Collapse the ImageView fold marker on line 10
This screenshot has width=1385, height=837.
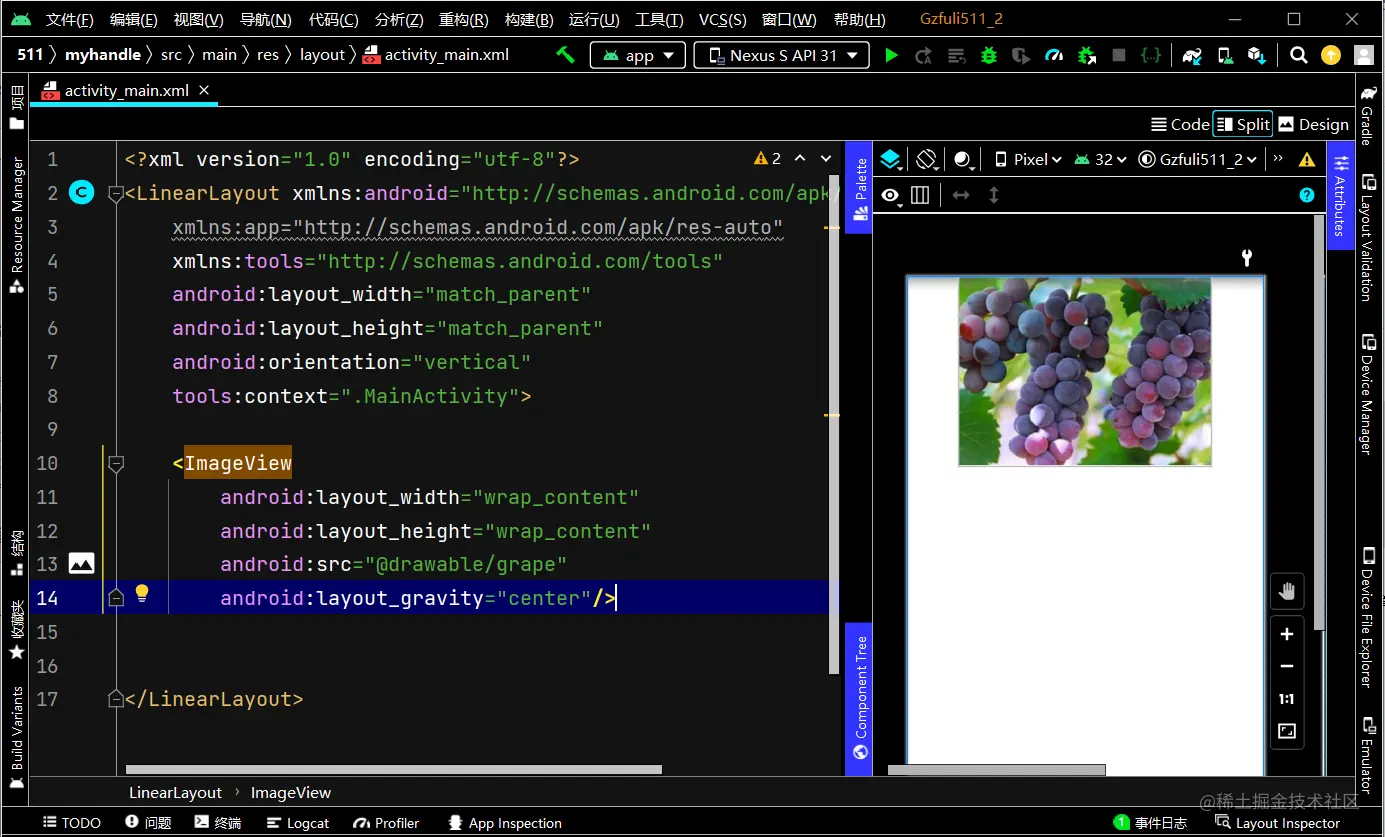pos(116,463)
